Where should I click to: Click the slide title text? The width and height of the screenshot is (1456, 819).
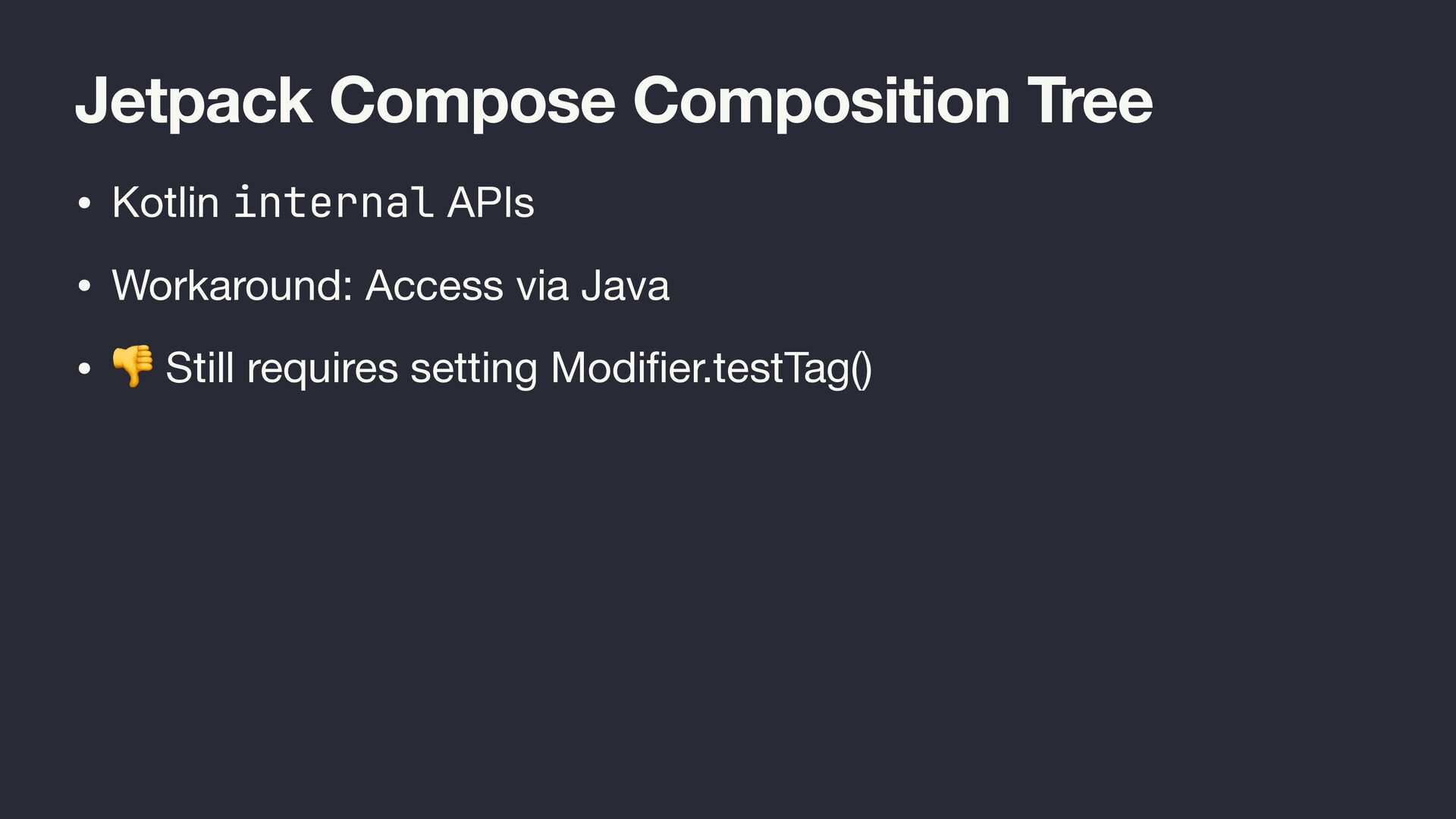(x=613, y=101)
